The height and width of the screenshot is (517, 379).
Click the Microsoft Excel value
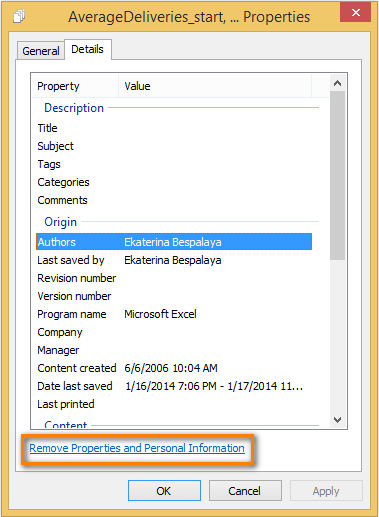tap(160, 314)
